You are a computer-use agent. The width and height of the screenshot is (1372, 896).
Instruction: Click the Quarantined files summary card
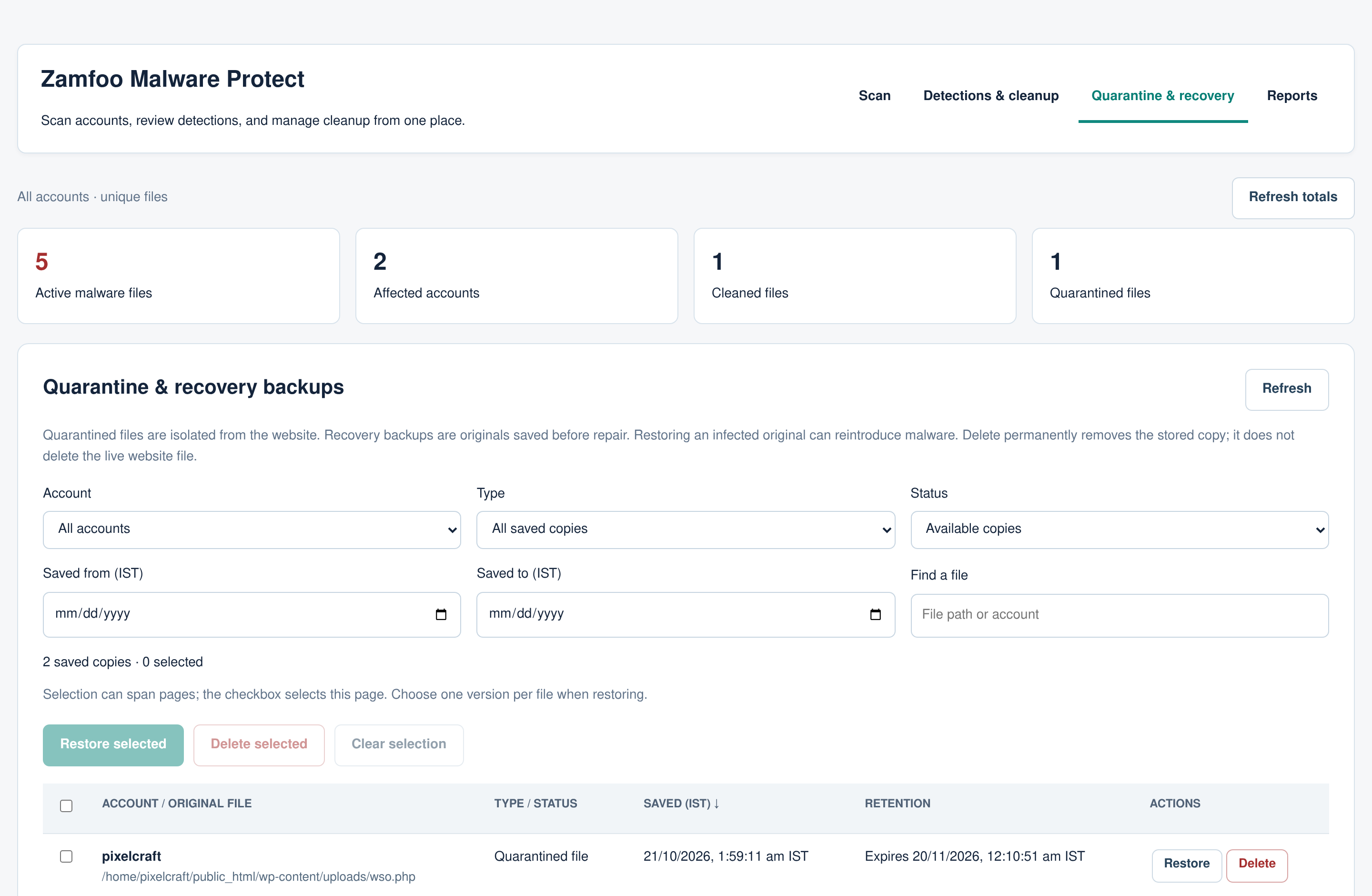point(1193,276)
